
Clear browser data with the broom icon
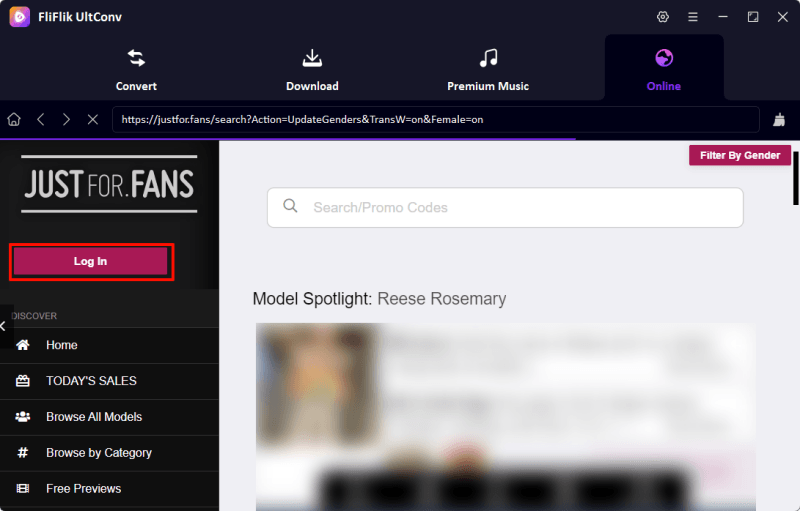click(780, 119)
